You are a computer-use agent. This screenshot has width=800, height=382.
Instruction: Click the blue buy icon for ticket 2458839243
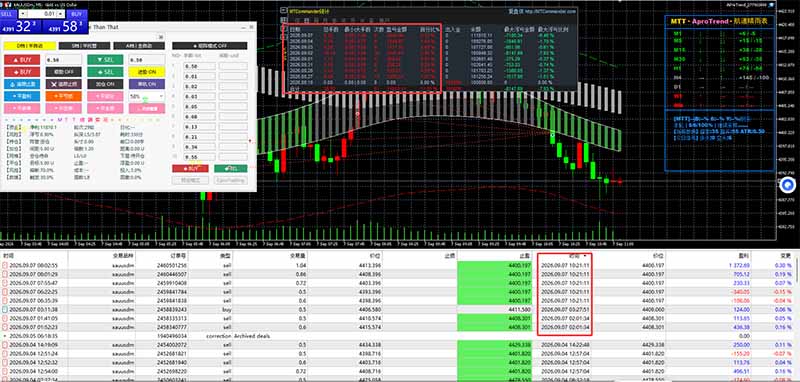(x=5, y=309)
